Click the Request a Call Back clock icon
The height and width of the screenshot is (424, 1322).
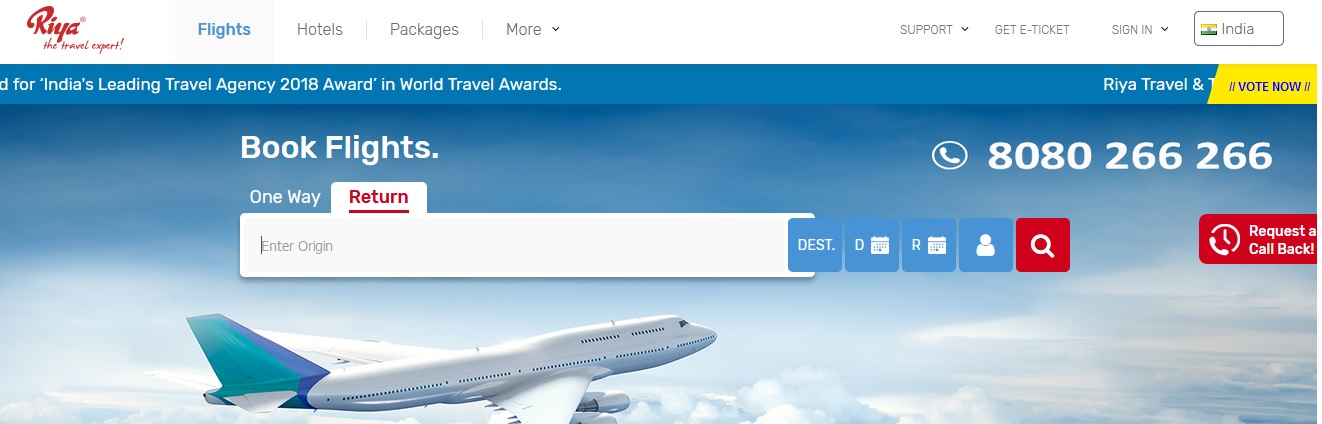click(x=1224, y=239)
